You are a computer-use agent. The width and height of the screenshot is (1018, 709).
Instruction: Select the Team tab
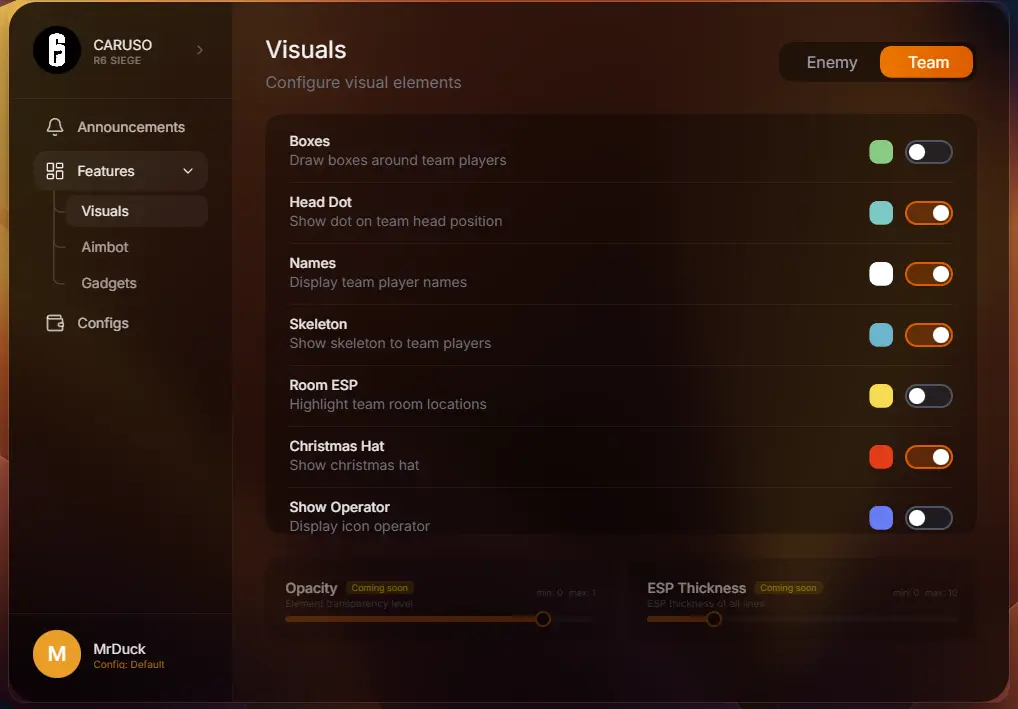927,62
